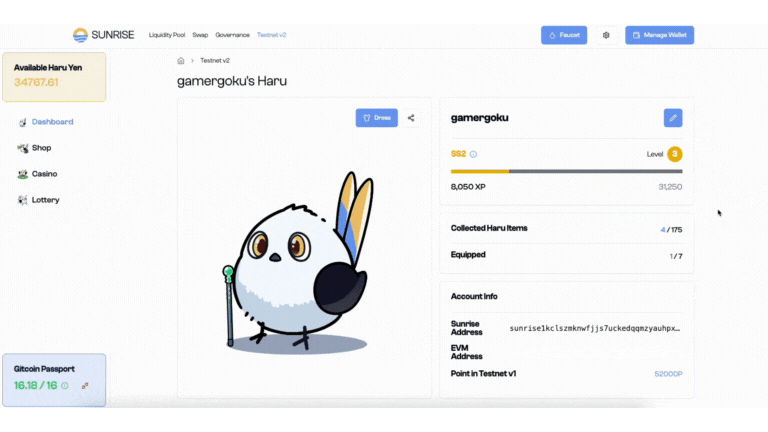This screenshot has height=432, width=768.
Task: Click the 31,250 XP target value
Action: click(670, 187)
